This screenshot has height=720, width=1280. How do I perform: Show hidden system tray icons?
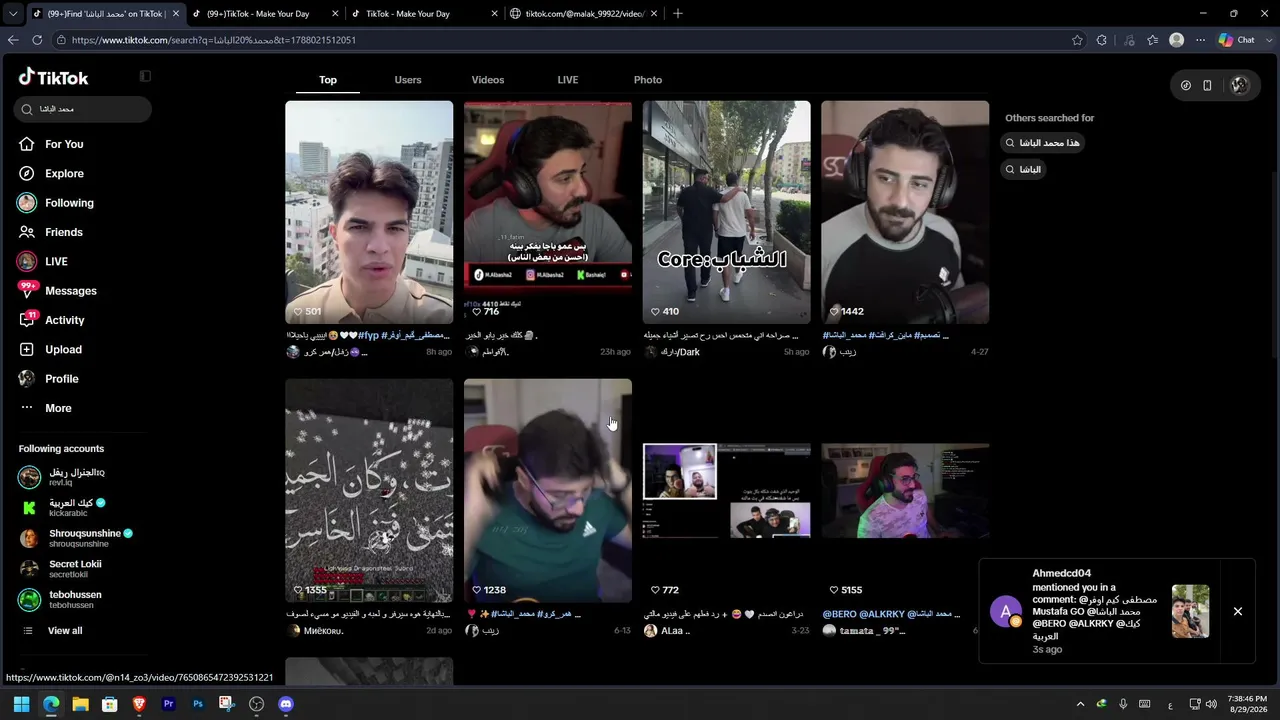[x=1080, y=704]
